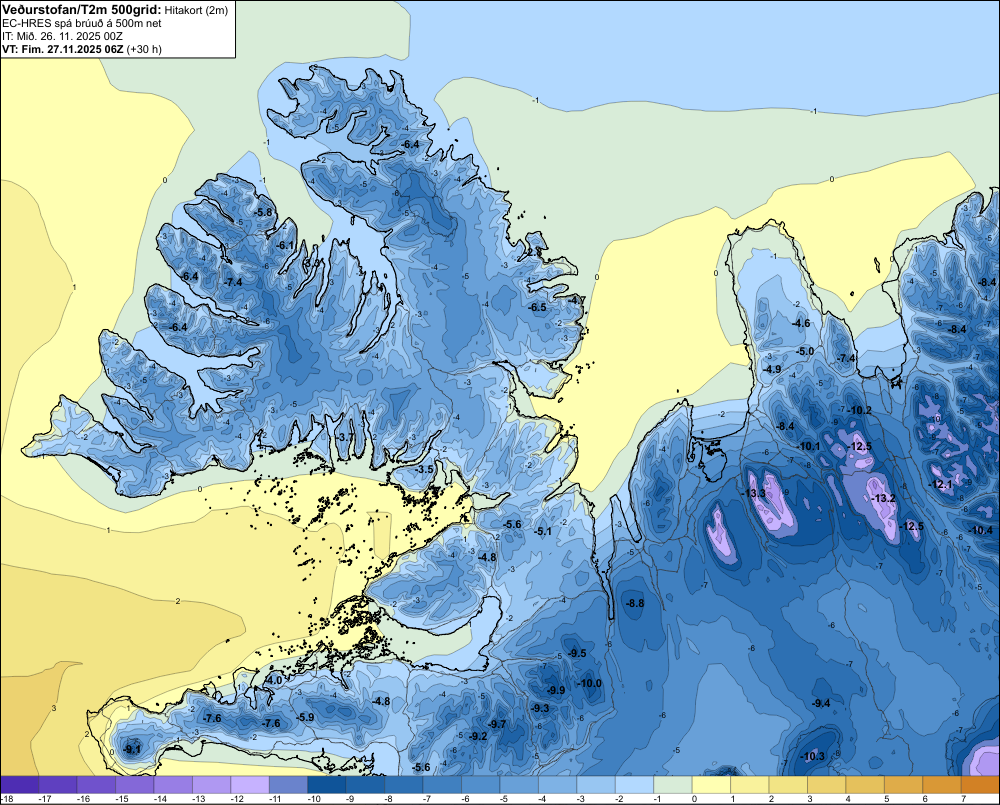This screenshot has height=805, width=1000.
Task: Click the -6.1 temperature value on the map
Action: (284, 246)
